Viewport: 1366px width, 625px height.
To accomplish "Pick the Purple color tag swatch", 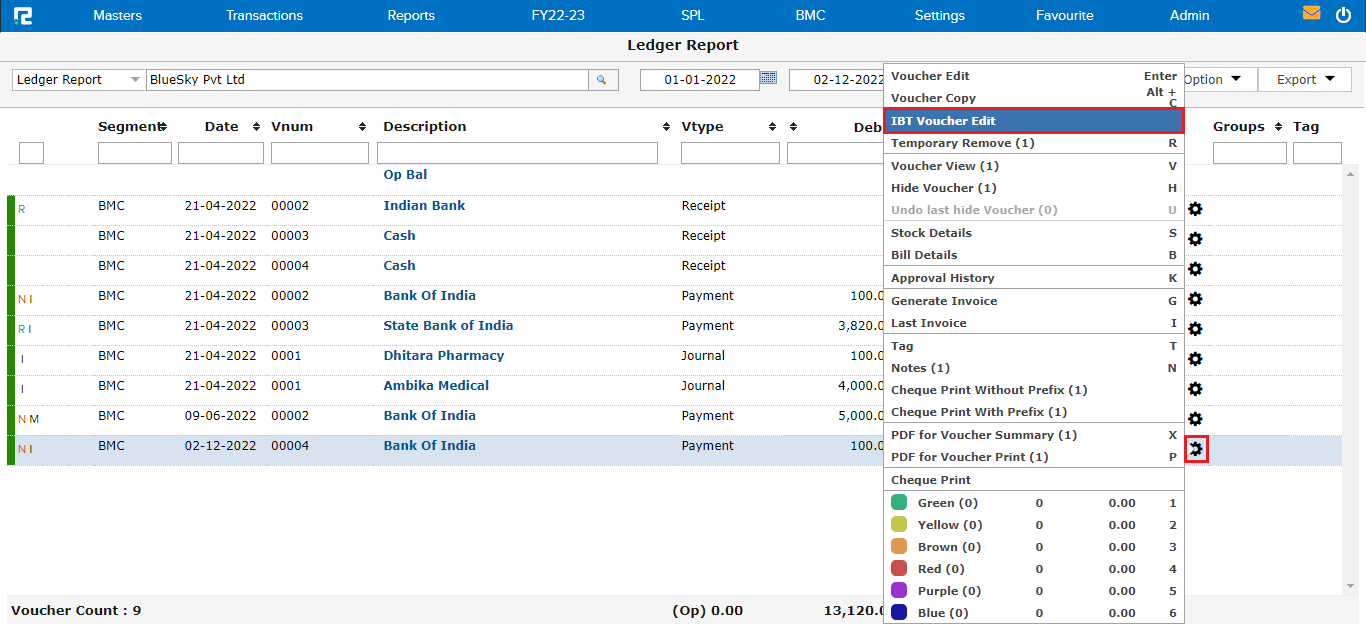I will [x=899, y=591].
